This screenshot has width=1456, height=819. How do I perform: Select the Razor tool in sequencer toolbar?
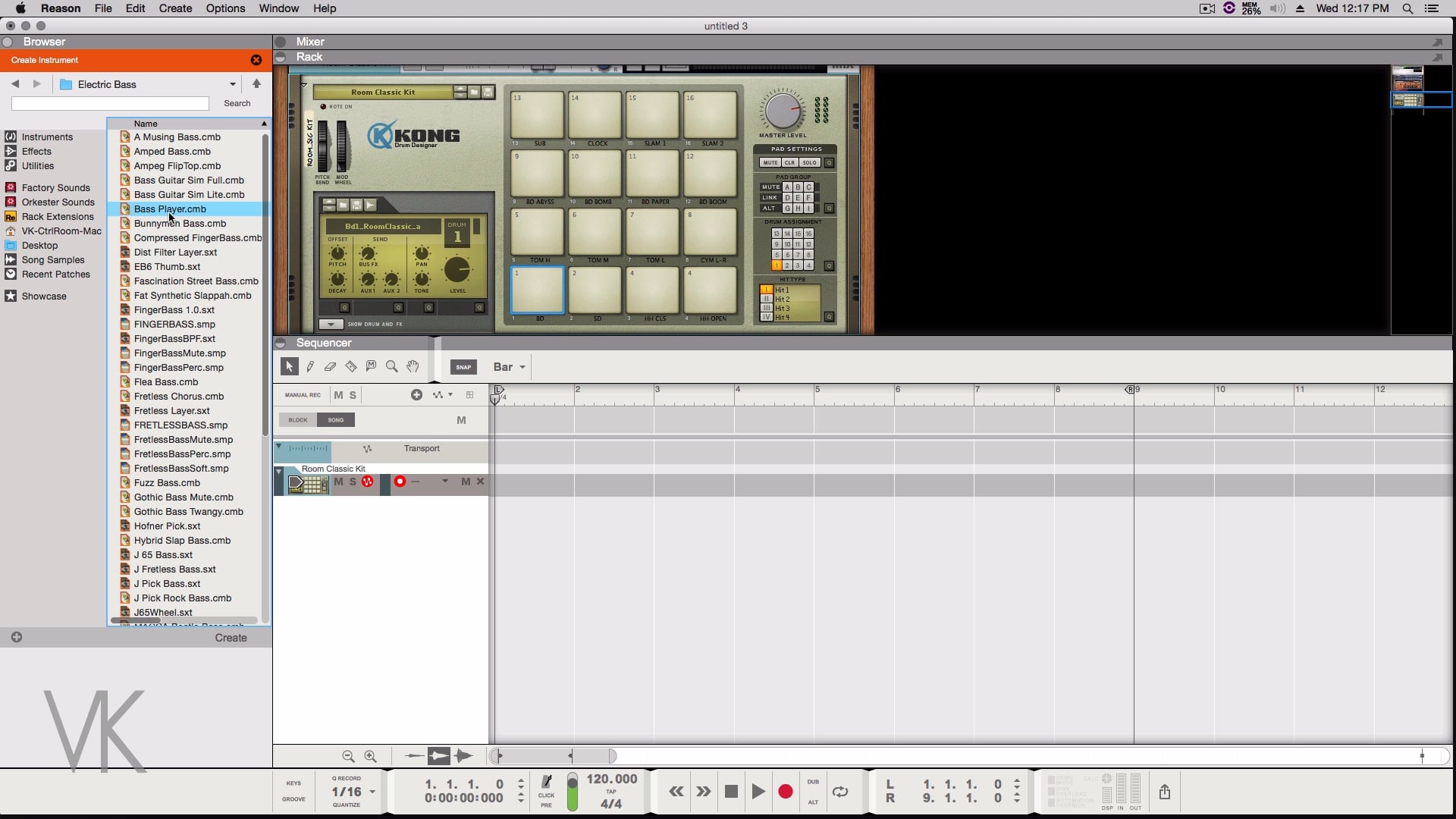click(350, 367)
